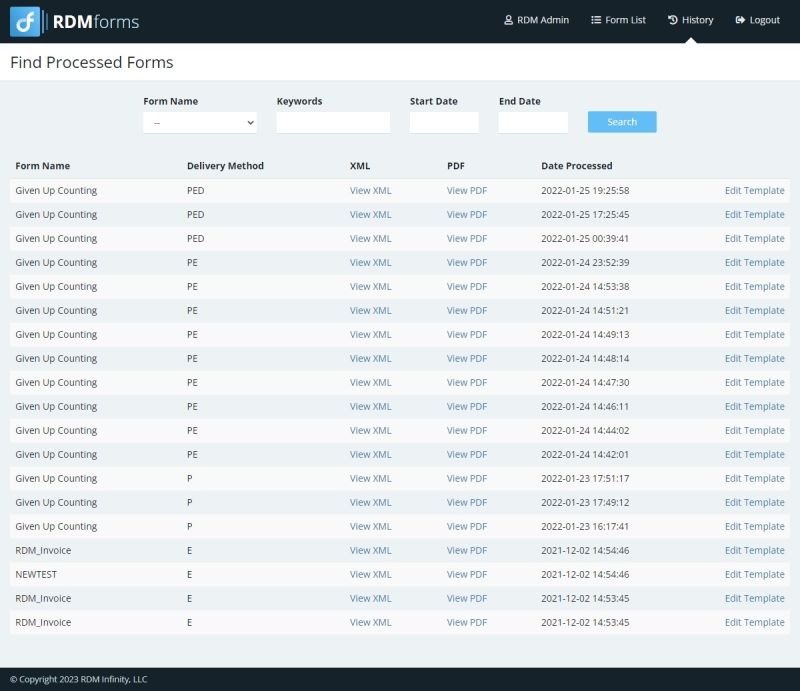Edit Template on the bottom RDM_Invoice row
The width and height of the screenshot is (800, 691).
pos(754,622)
